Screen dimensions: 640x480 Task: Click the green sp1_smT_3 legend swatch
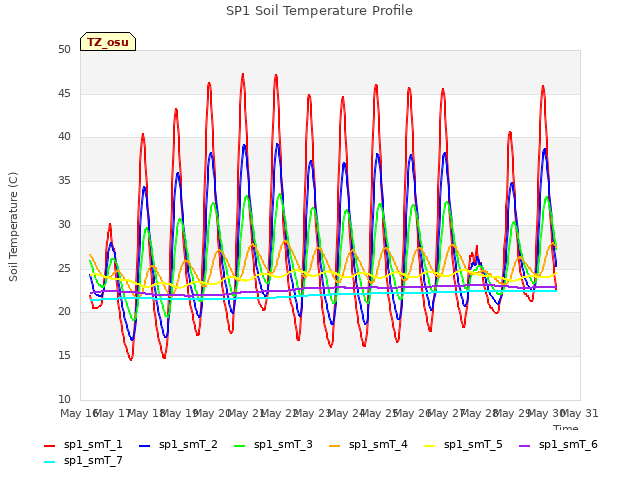click(240, 446)
